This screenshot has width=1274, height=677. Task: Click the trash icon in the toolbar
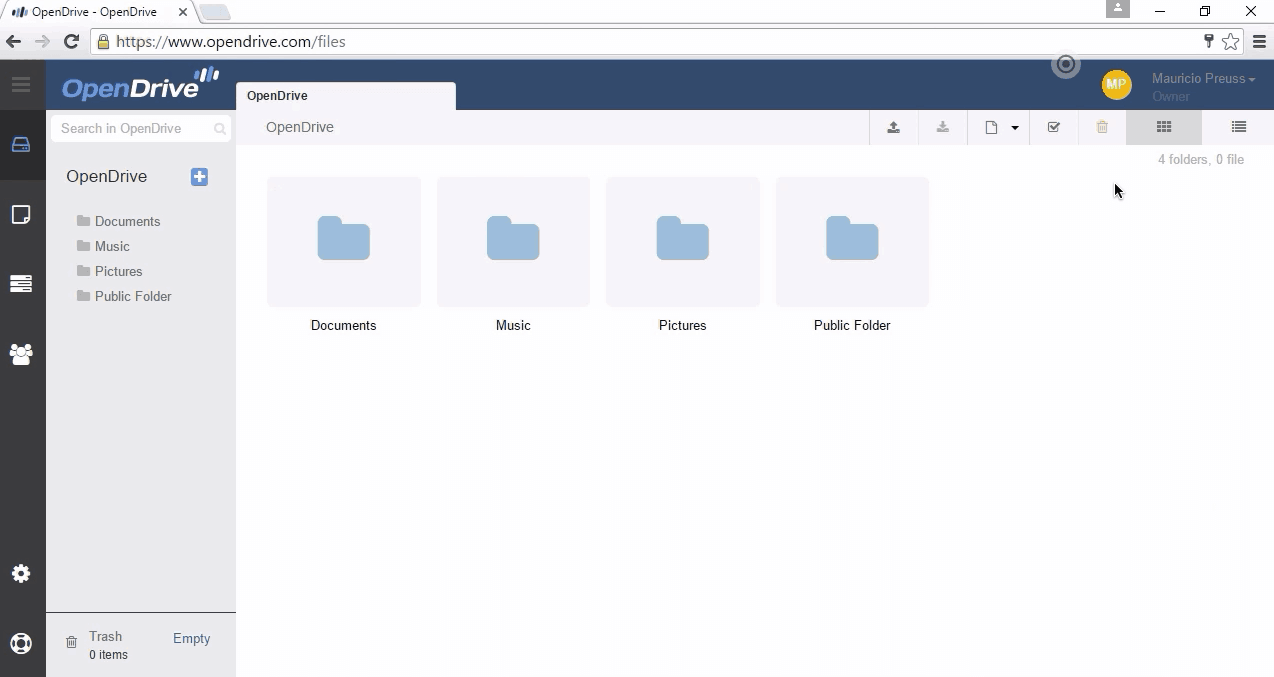tap(1102, 127)
